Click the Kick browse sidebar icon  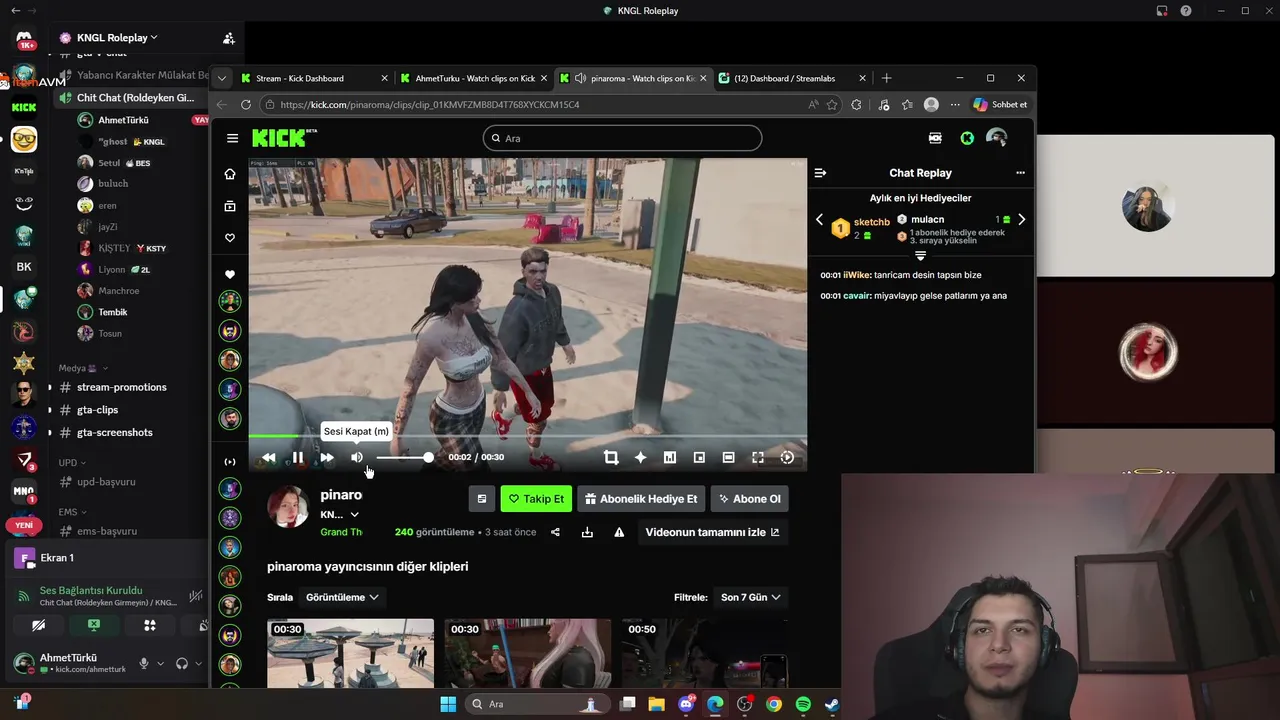(x=230, y=206)
